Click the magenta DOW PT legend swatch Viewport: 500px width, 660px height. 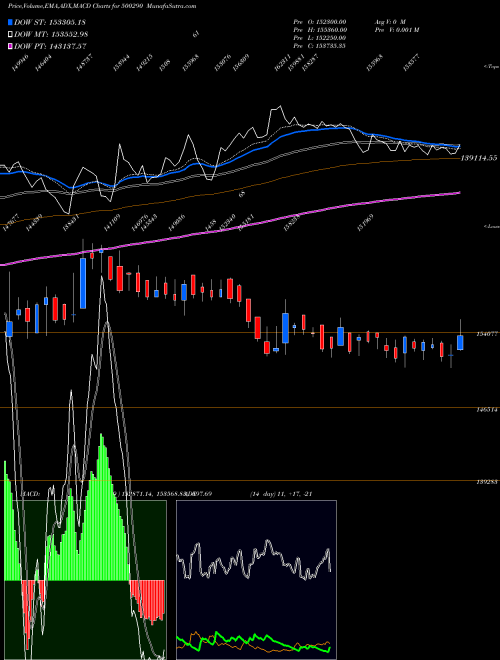10,46
